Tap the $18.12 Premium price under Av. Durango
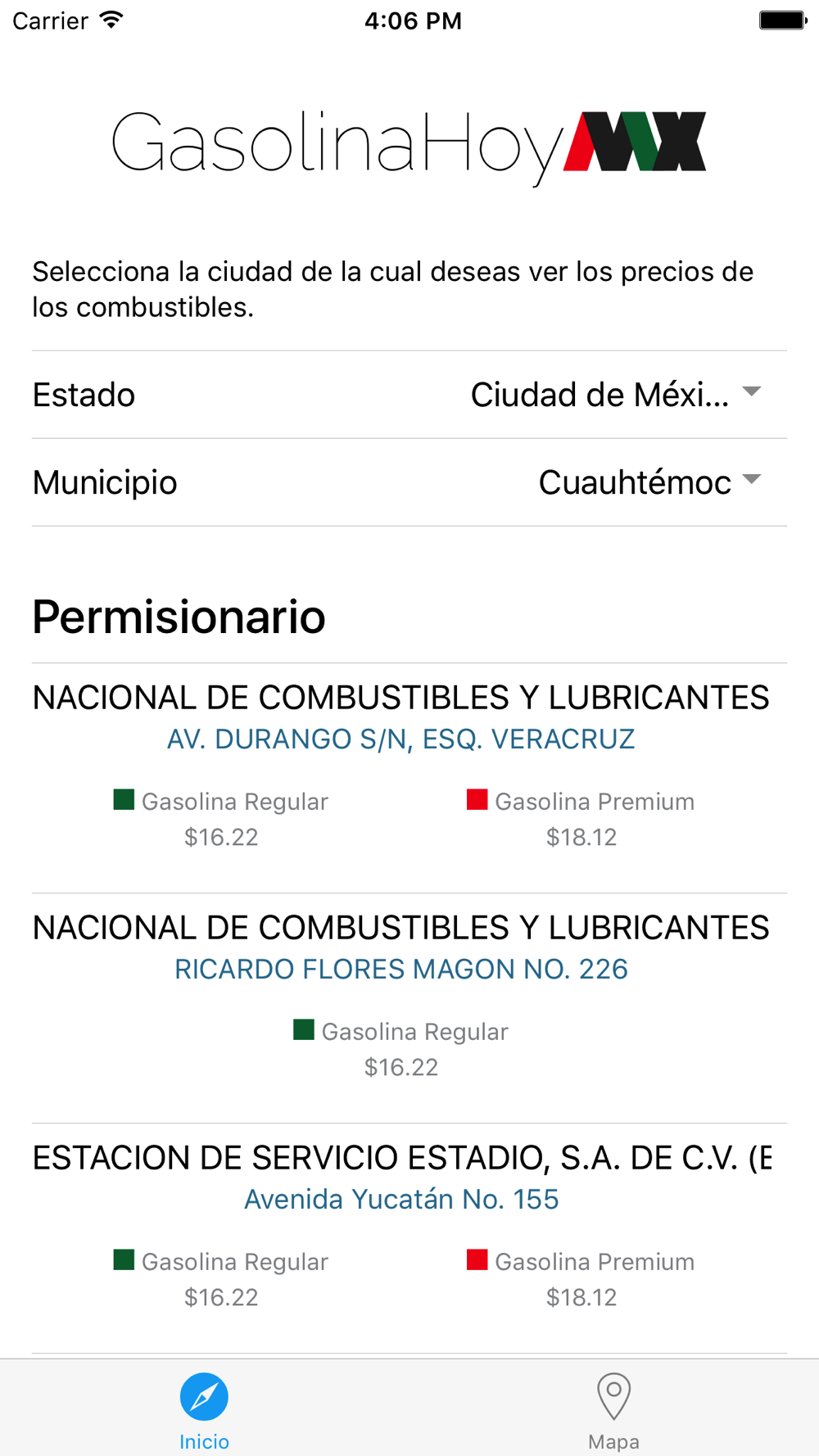 (581, 837)
